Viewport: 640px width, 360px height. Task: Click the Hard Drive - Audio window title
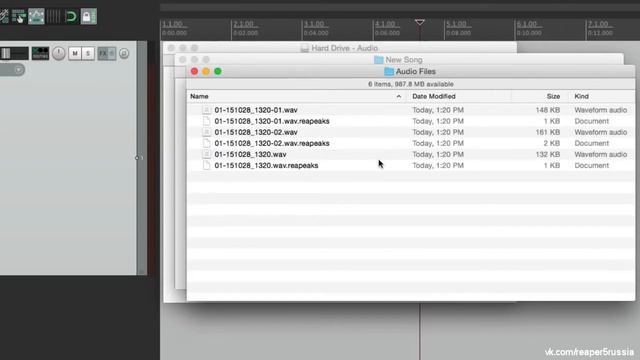click(344, 48)
